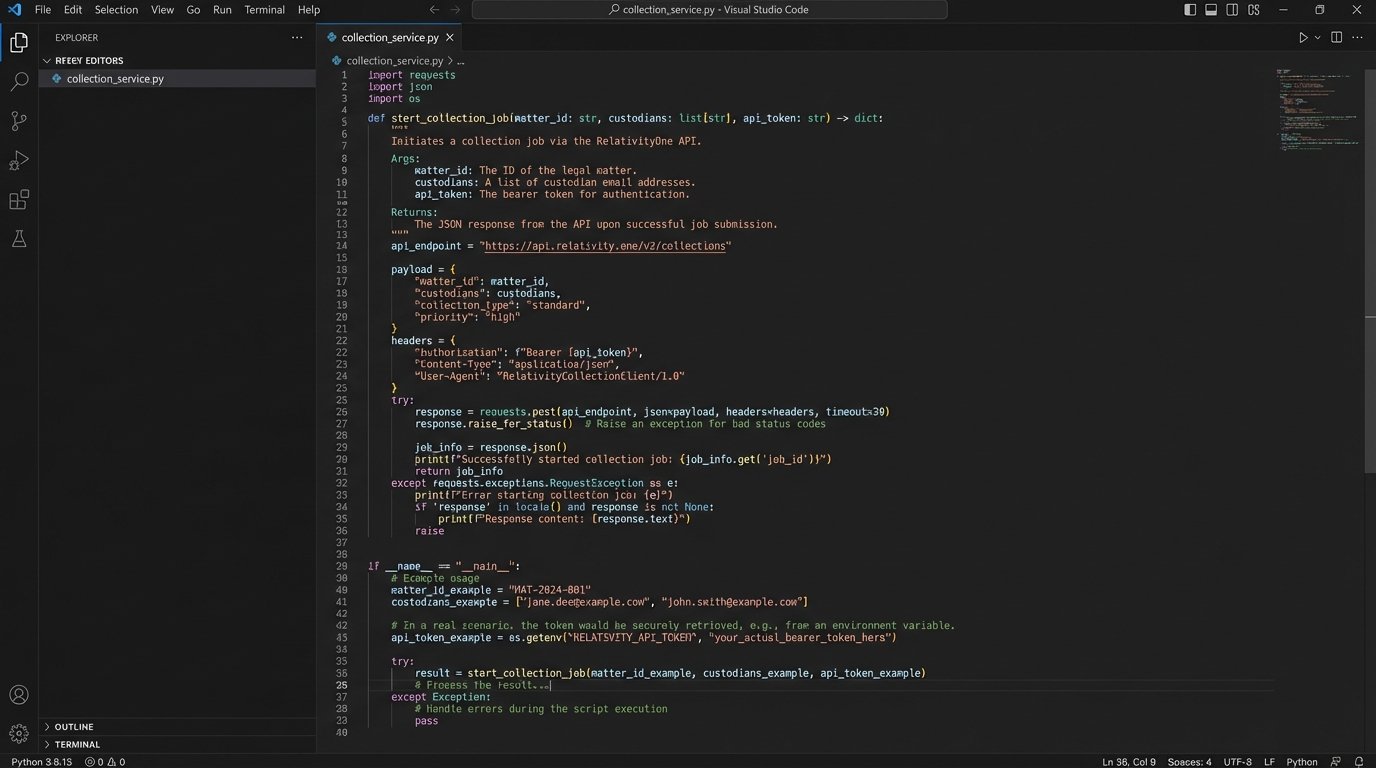Collapse the OPEN EDITORS section
1376x768 pixels.
47,60
